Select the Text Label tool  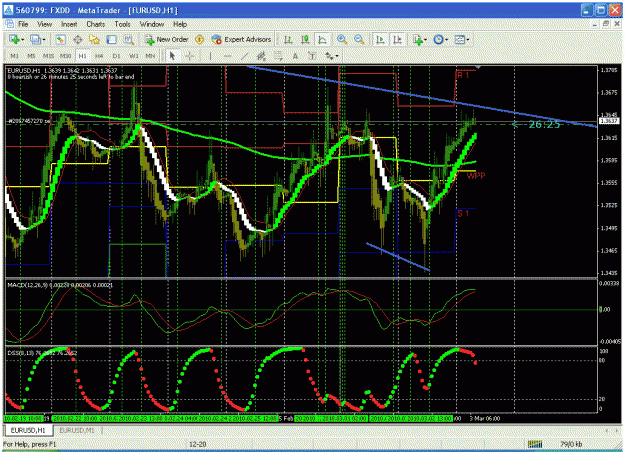[x=312, y=56]
